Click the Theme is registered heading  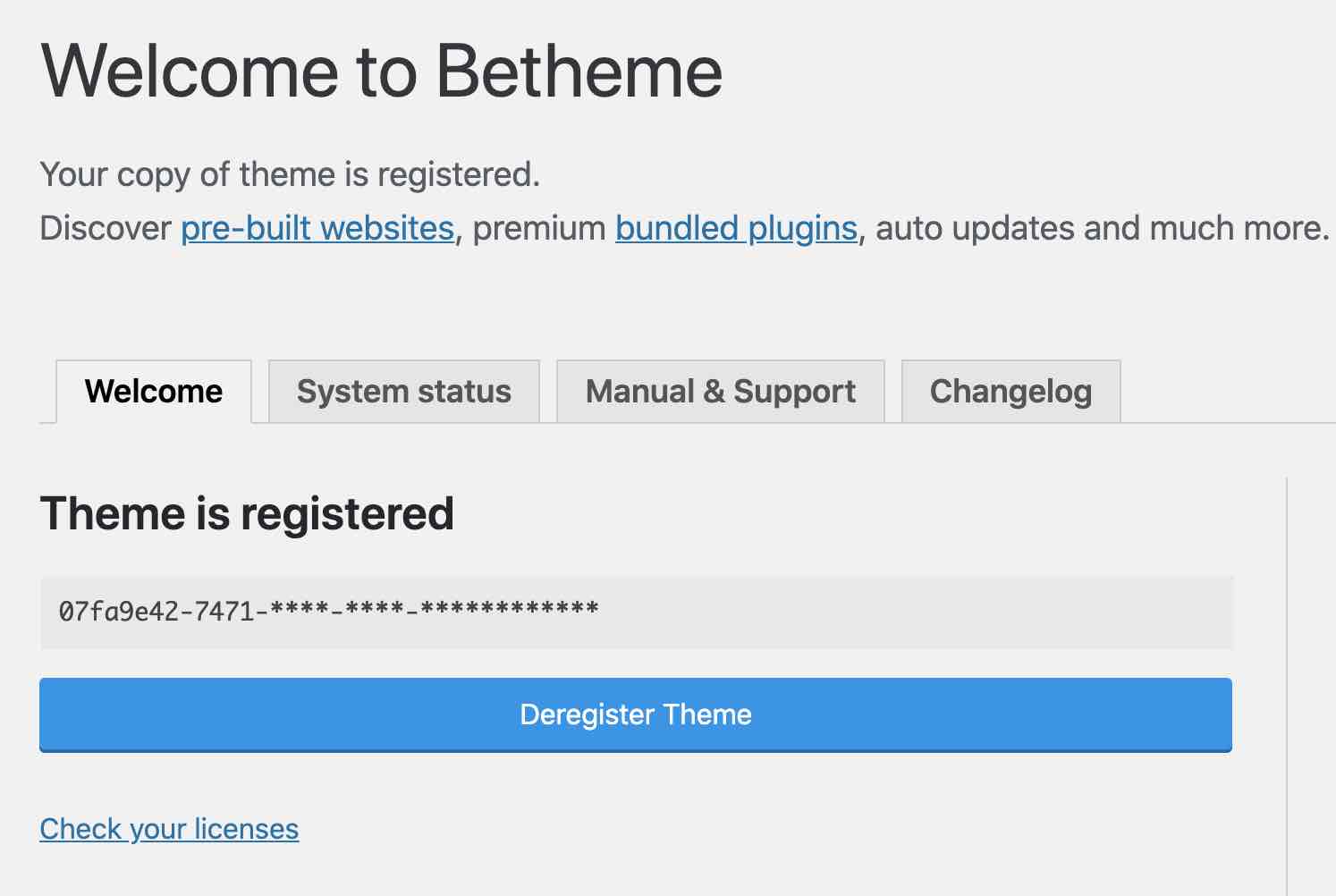[x=247, y=513]
